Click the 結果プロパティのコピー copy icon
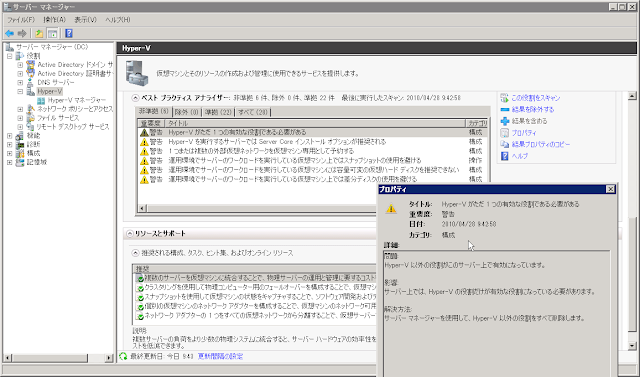The image size is (640, 377). [504, 144]
